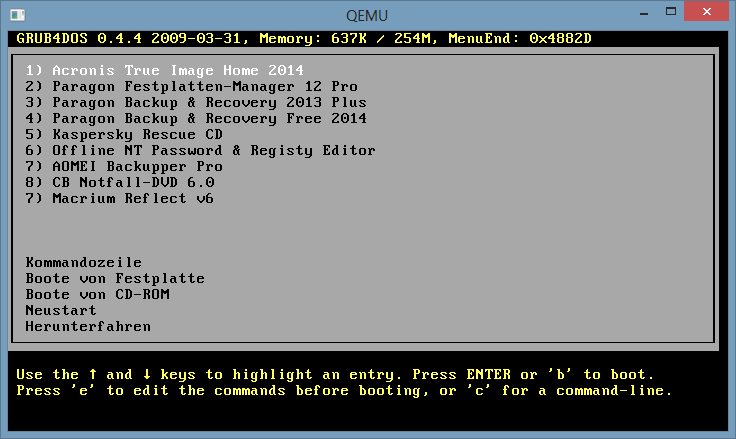The image size is (736, 439).
Task: Select the Kaspersky Rescue CD entry
Action: click(124, 135)
